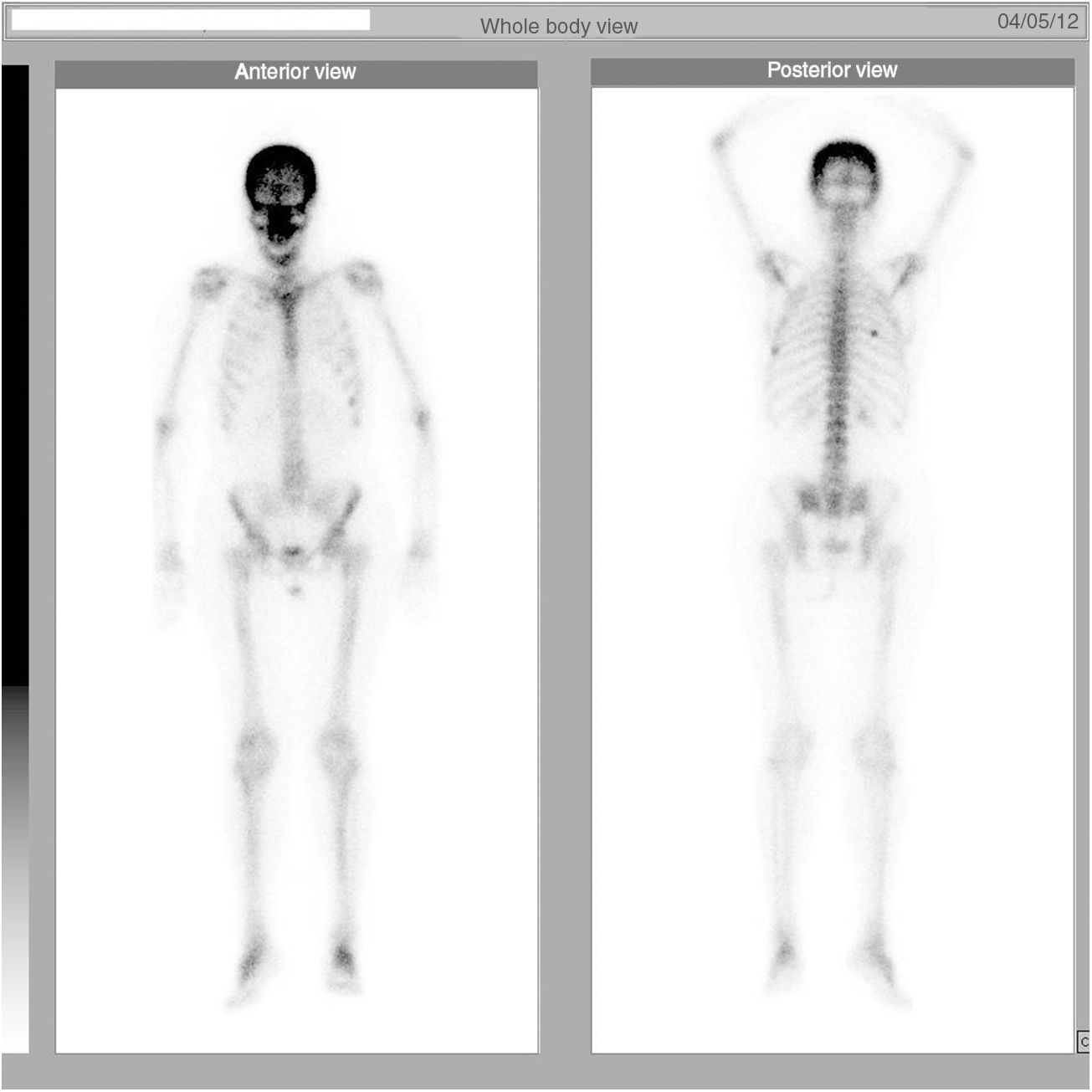The image size is (1092, 1092).
Task: Select the Anterior view header
Action: 295,73
